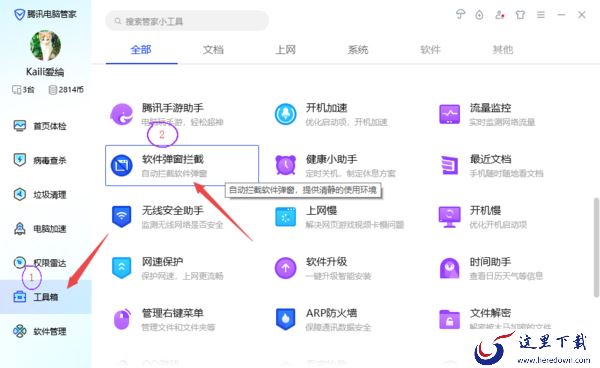600x368 pixels.
Task: Click 网速保护 shield icon
Action: [122, 268]
